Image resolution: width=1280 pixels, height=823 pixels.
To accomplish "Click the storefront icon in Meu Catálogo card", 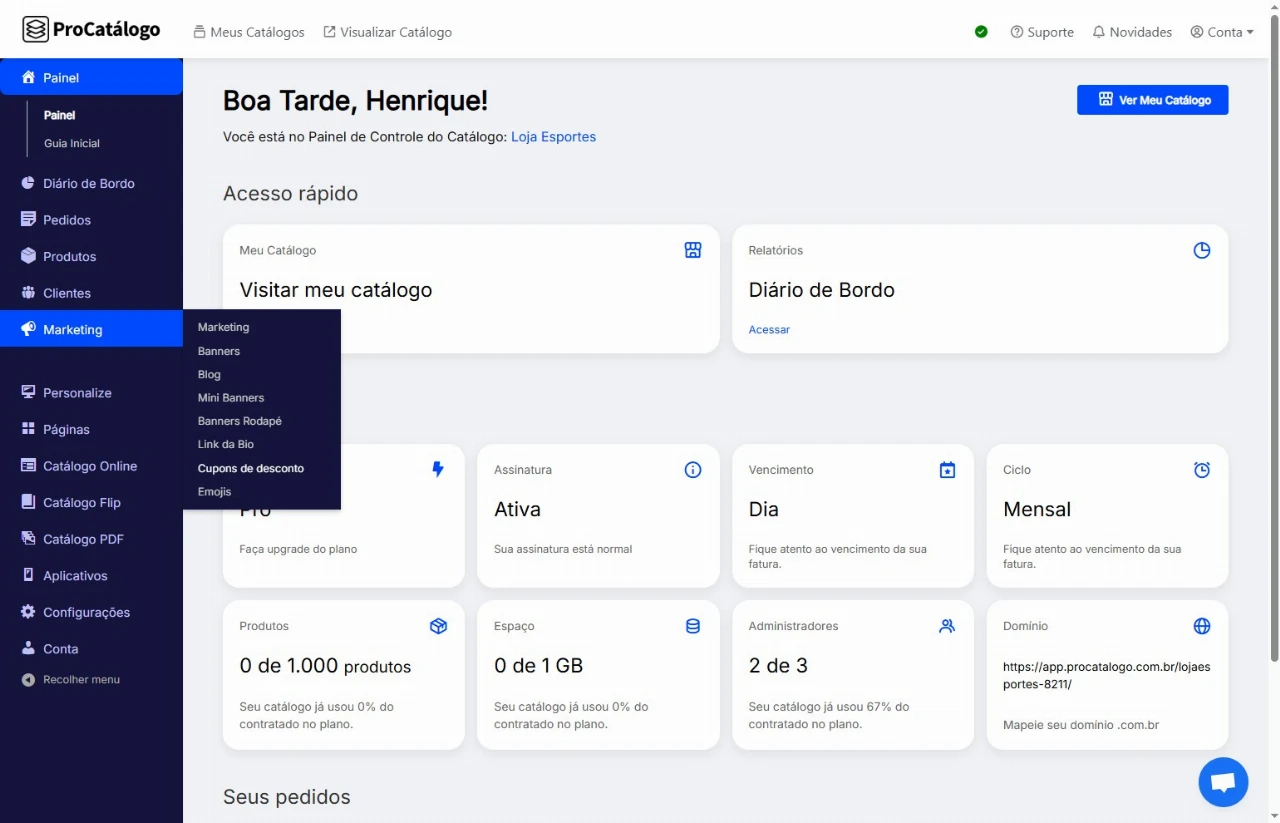I will (x=693, y=250).
